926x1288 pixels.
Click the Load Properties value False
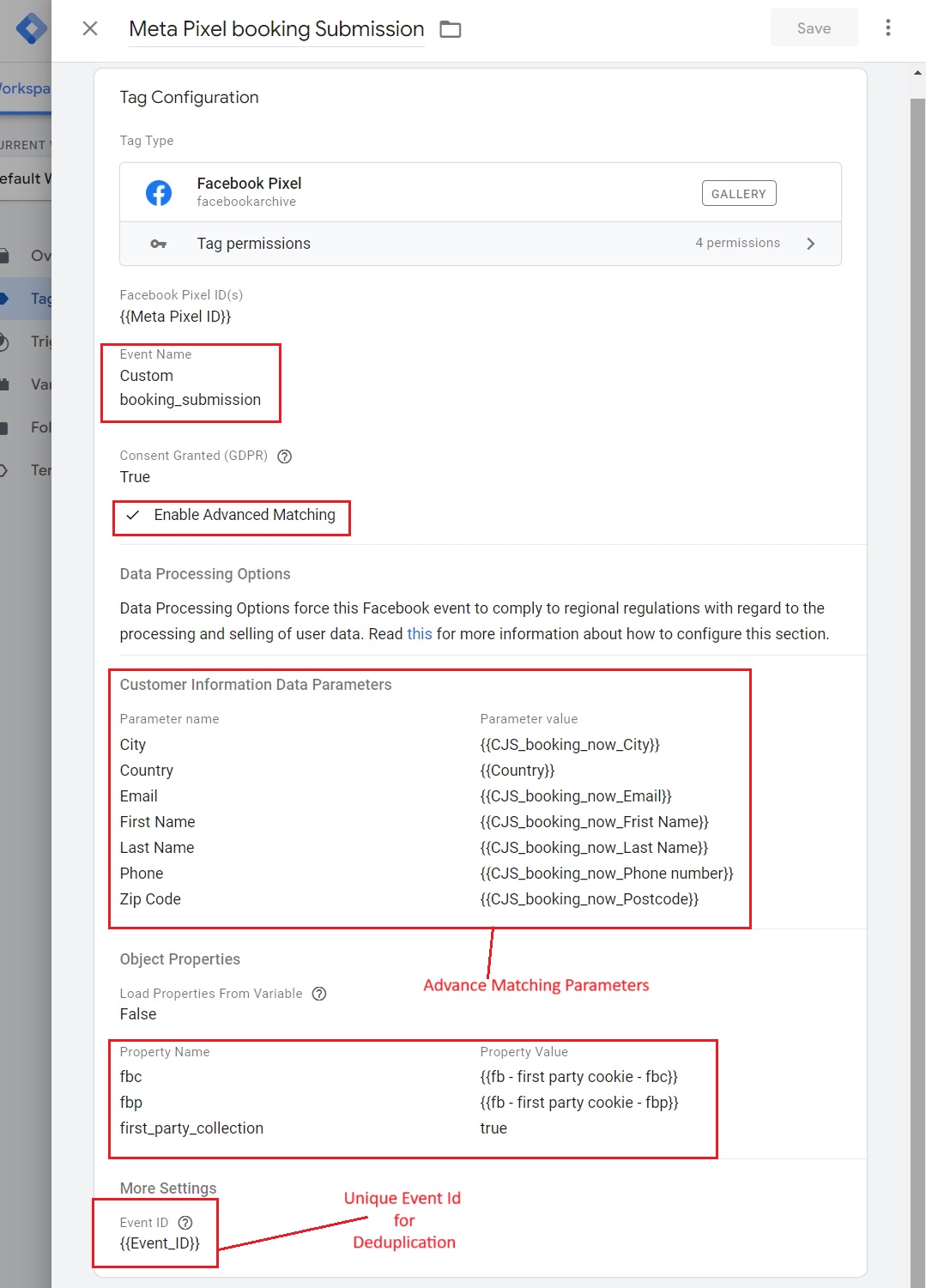pyautogui.click(x=138, y=1014)
